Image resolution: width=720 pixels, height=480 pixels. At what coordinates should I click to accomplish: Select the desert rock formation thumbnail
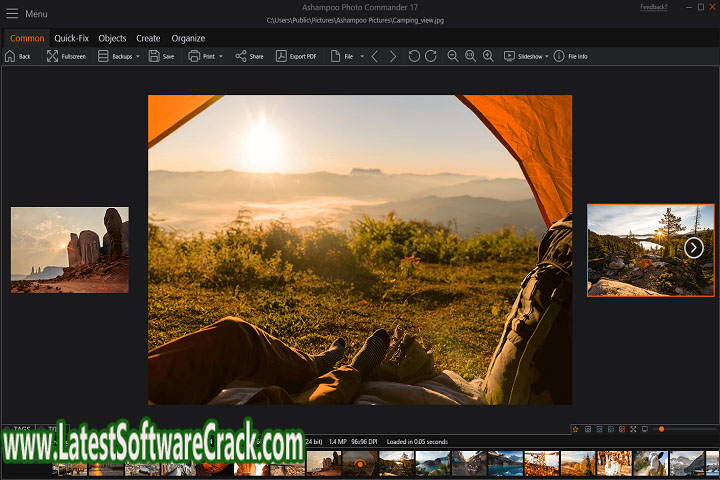tap(70, 250)
